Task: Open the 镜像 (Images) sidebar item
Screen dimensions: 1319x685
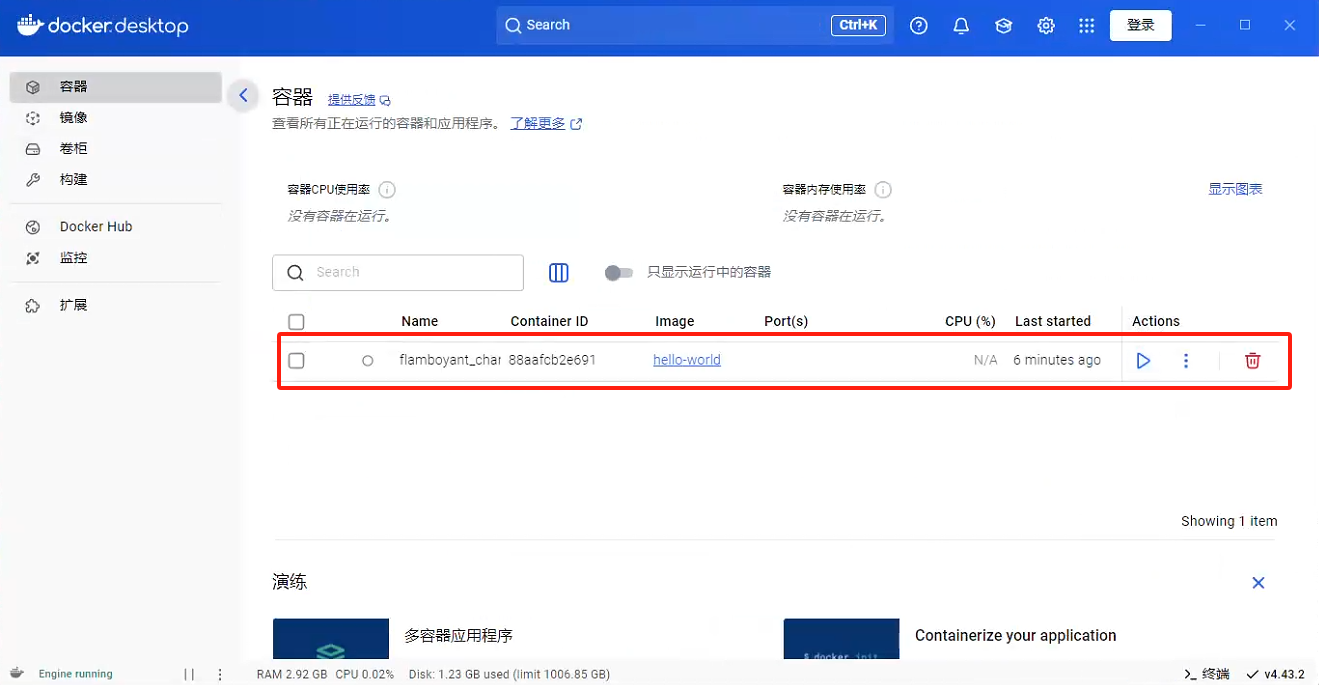Action: point(115,118)
